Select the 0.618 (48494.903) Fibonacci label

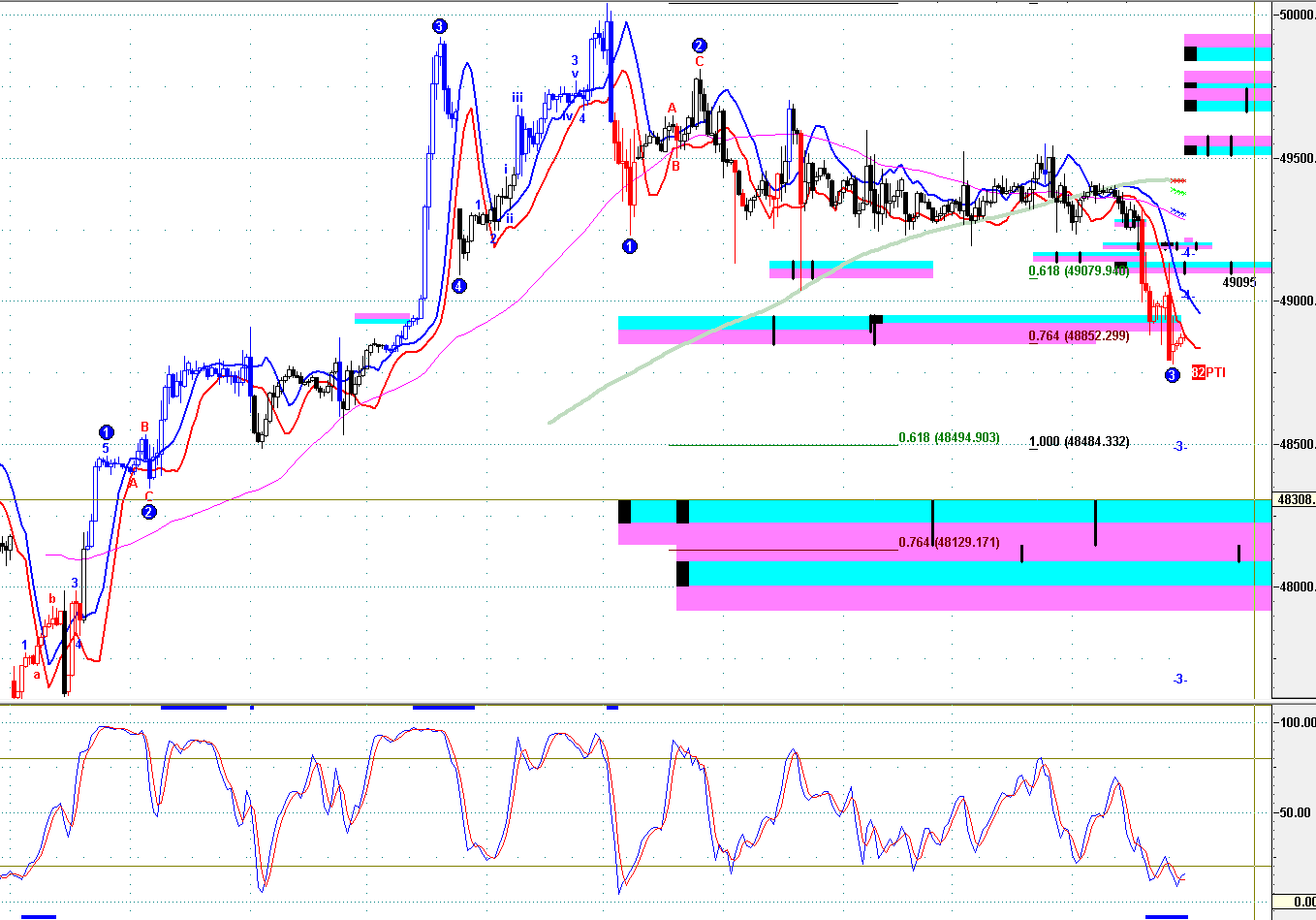[x=949, y=438]
